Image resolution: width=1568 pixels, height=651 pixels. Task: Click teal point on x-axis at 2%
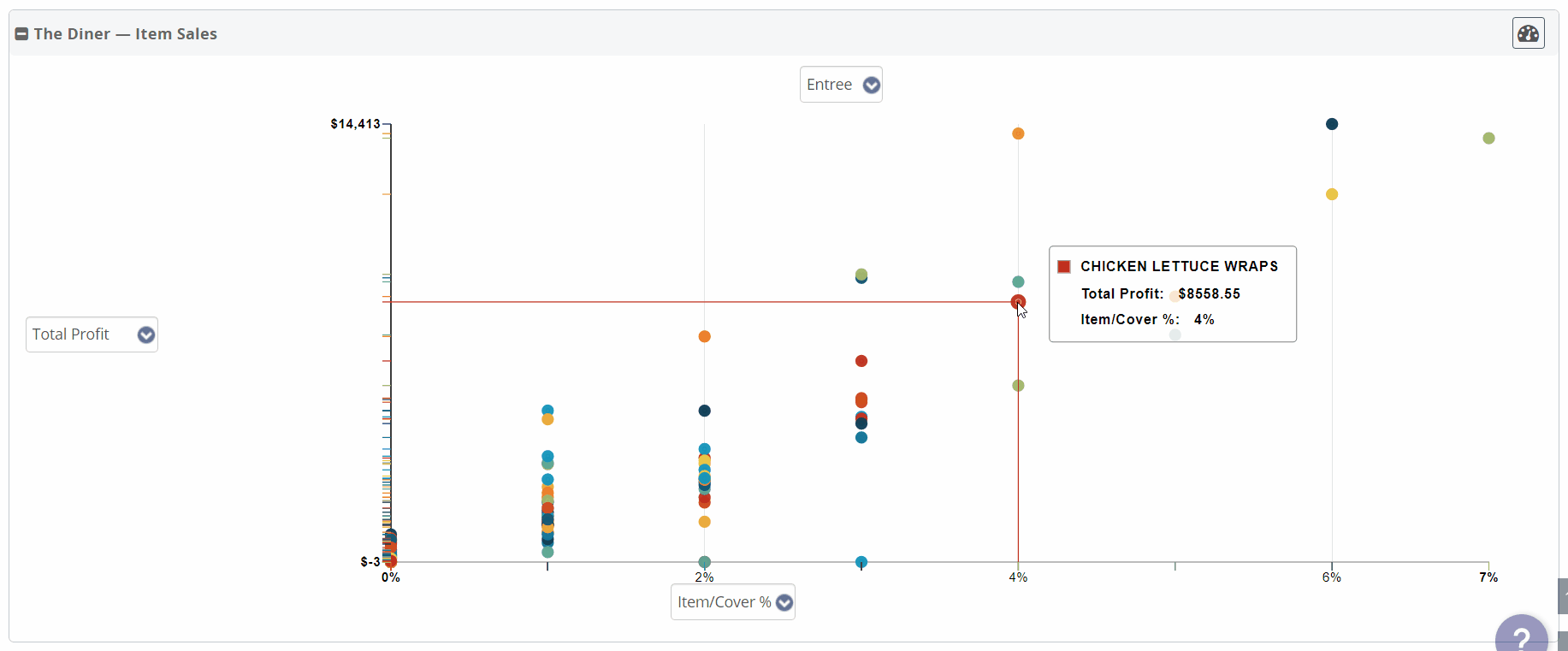click(704, 562)
